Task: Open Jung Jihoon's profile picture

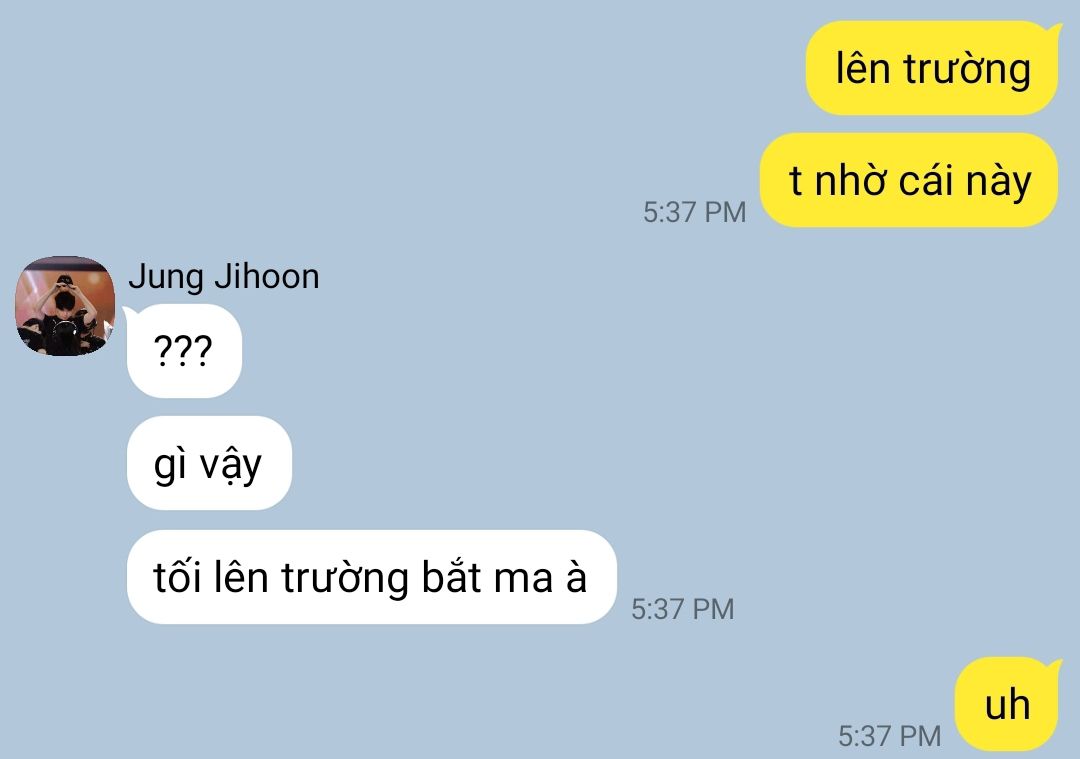Action: [65, 306]
